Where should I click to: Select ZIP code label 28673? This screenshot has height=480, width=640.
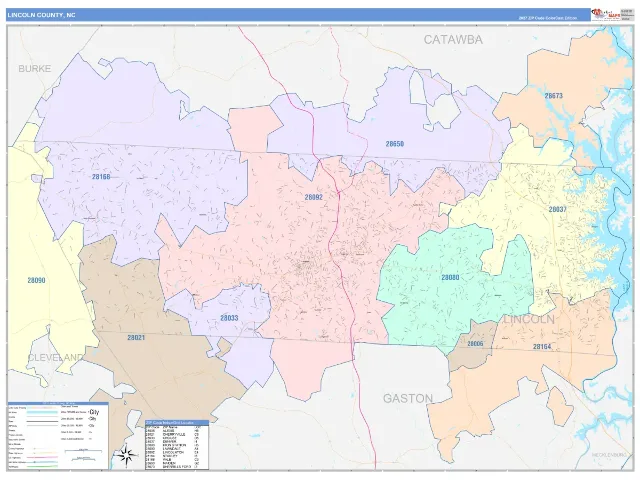pyautogui.click(x=553, y=96)
